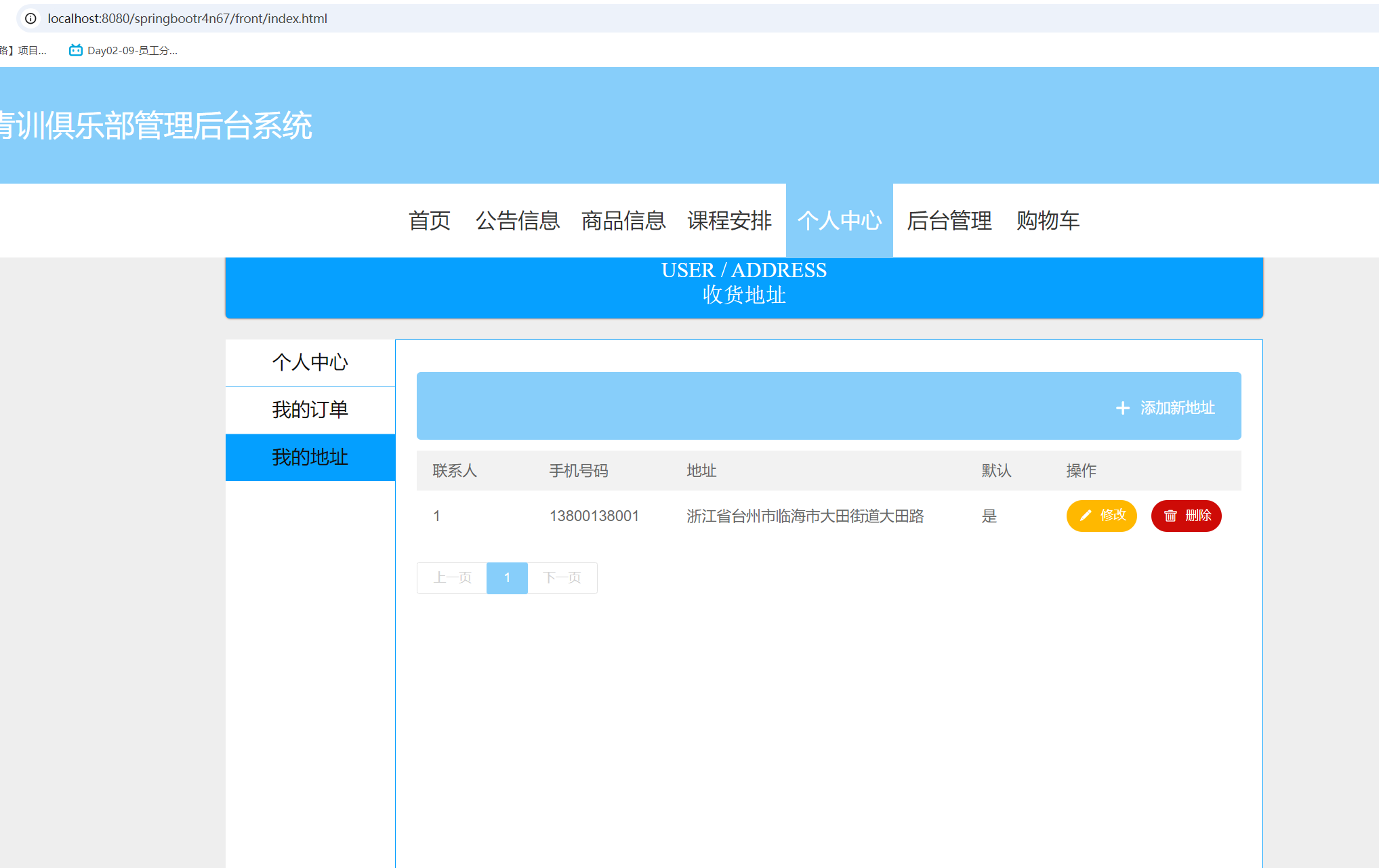Click address 浙江省台州市临海市大田街道大田路
The width and height of the screenshot is (1379, 868).
click(805, 516)
